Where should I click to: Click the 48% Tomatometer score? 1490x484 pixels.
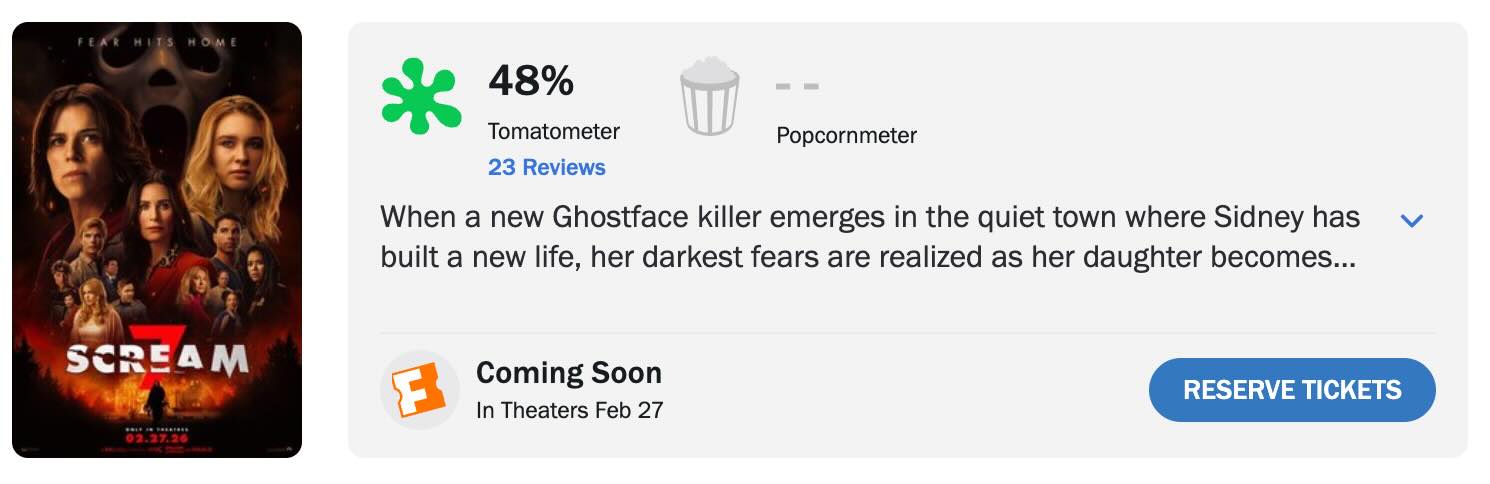point(531,81)
